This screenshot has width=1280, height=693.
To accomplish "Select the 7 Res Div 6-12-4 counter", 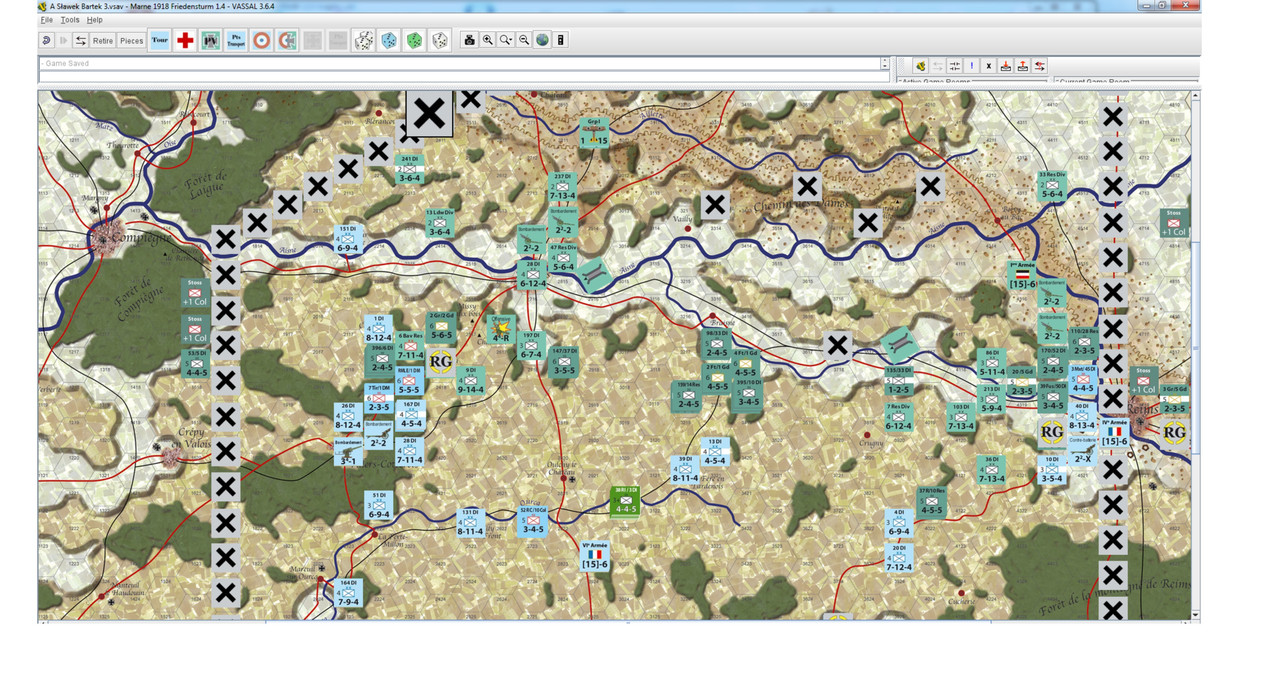I will tap(898, 417).
